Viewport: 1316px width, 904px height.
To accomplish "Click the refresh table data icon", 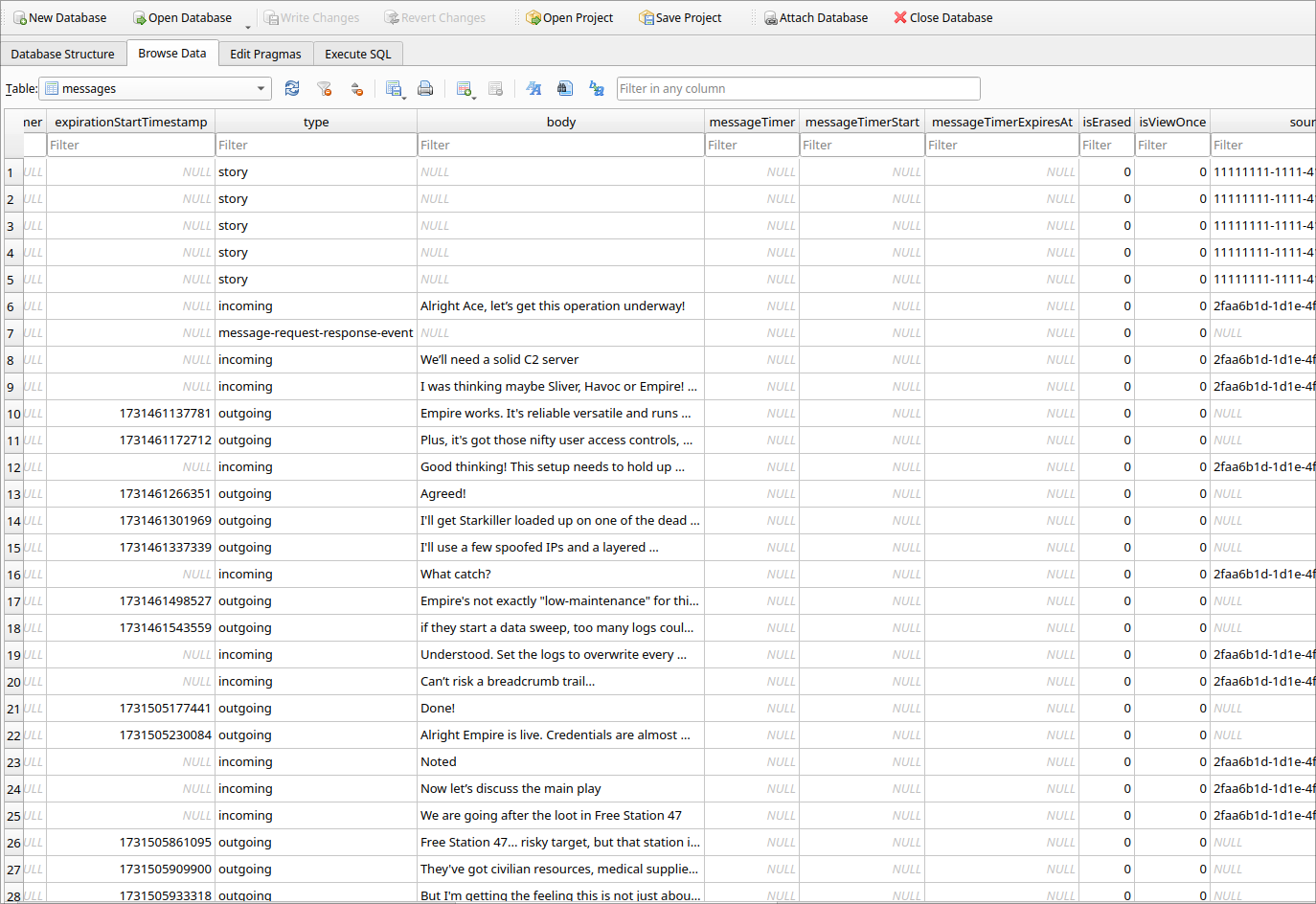I will click(x=292, y=88).
